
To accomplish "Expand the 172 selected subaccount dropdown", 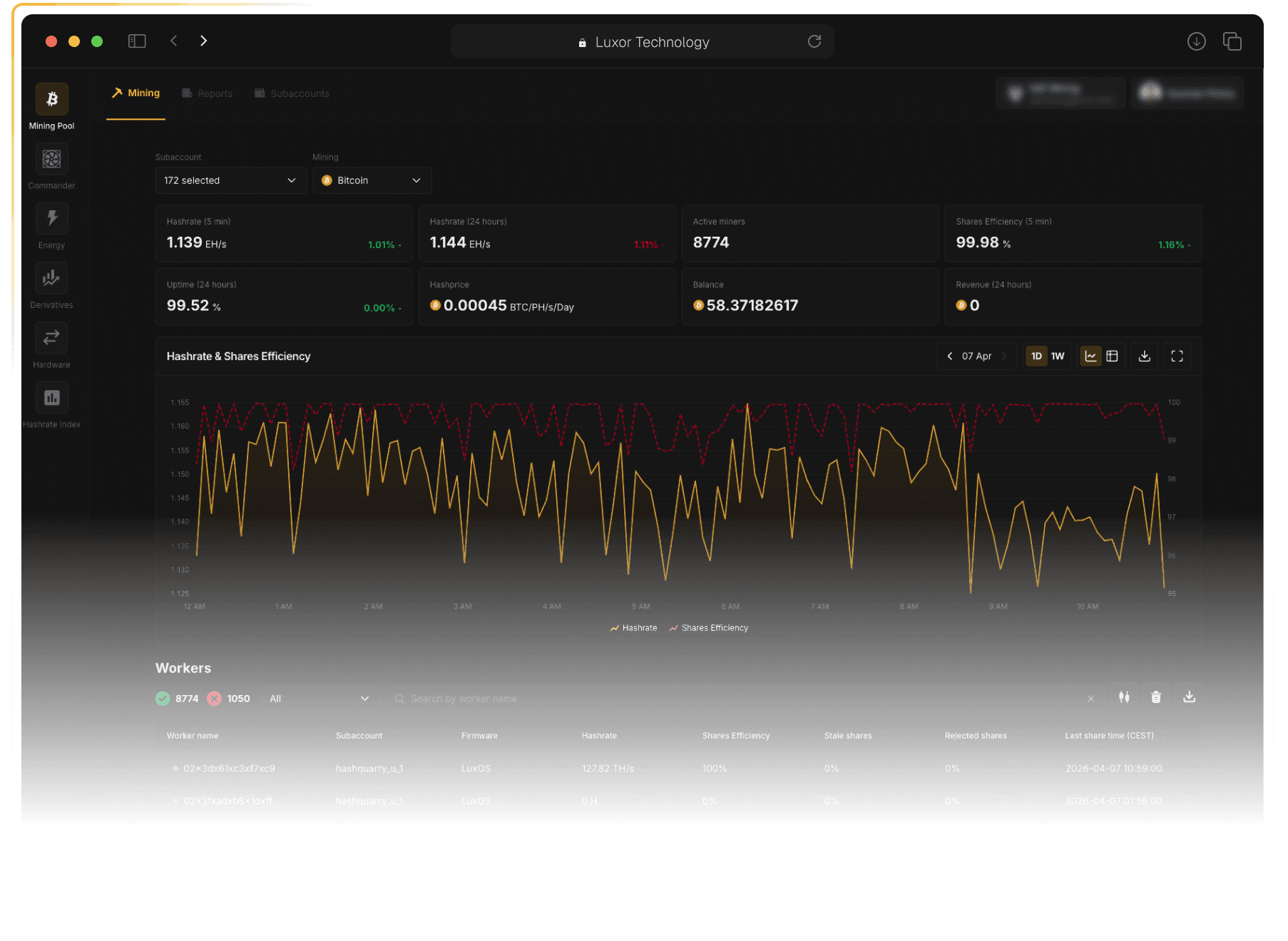I will tap(231, 180).
